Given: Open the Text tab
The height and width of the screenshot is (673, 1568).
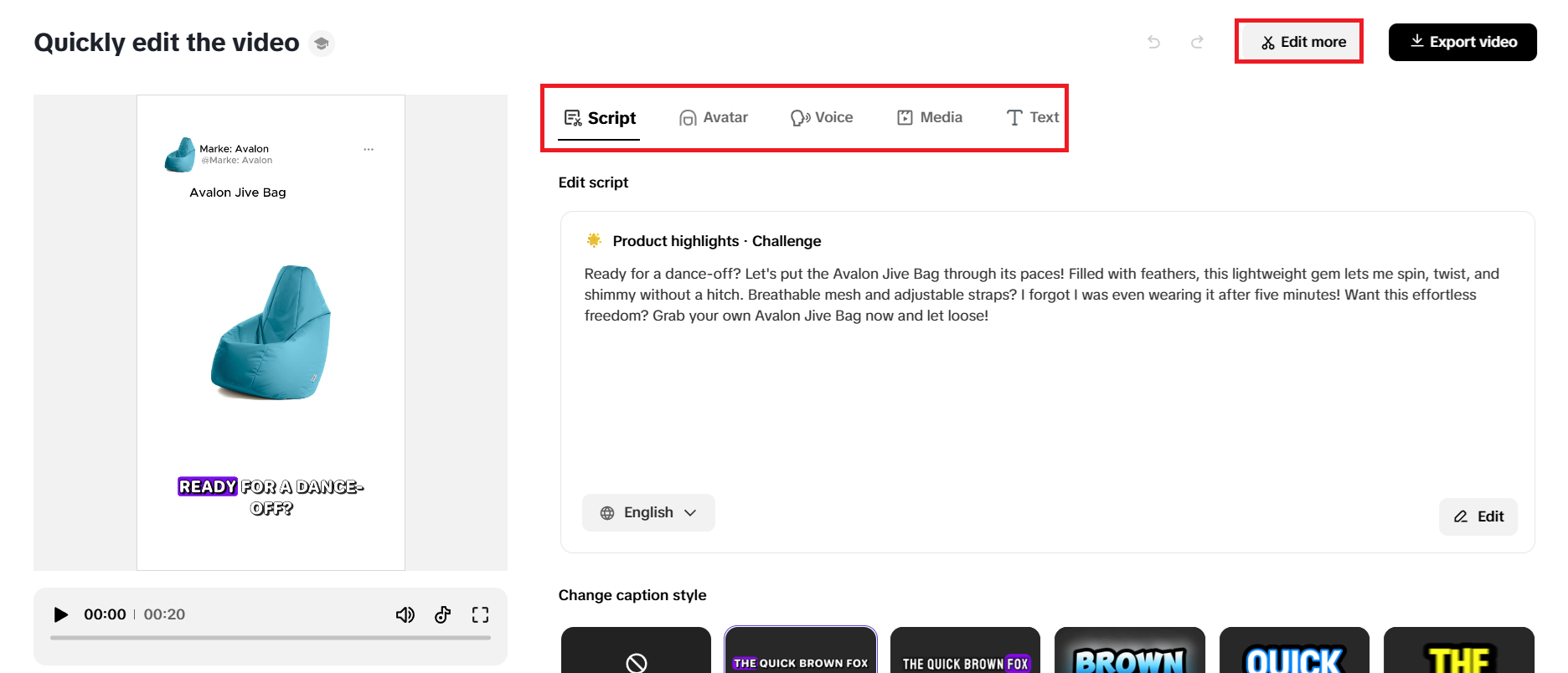Looking at the screenshot, I should pyautogui.click(x=1033, y=118).
